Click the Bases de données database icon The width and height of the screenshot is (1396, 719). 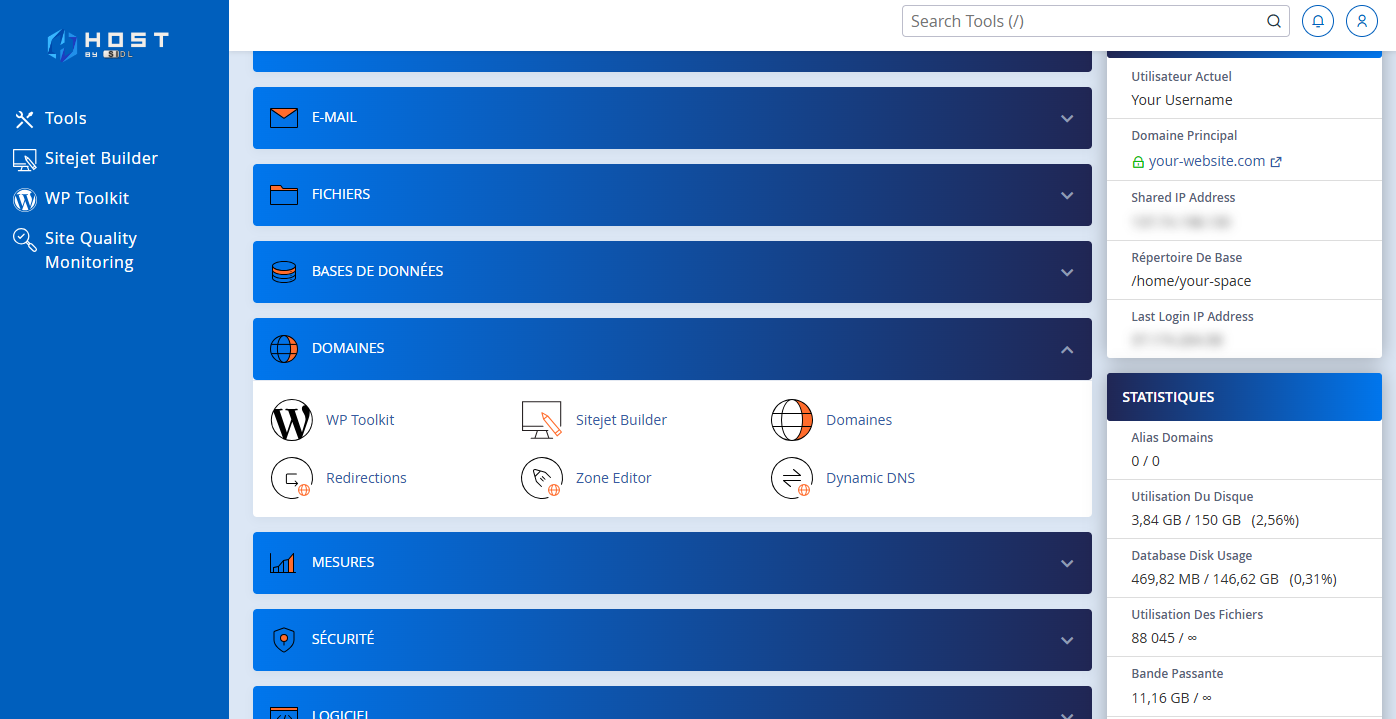pyautogui.click(x=284, y=272)
